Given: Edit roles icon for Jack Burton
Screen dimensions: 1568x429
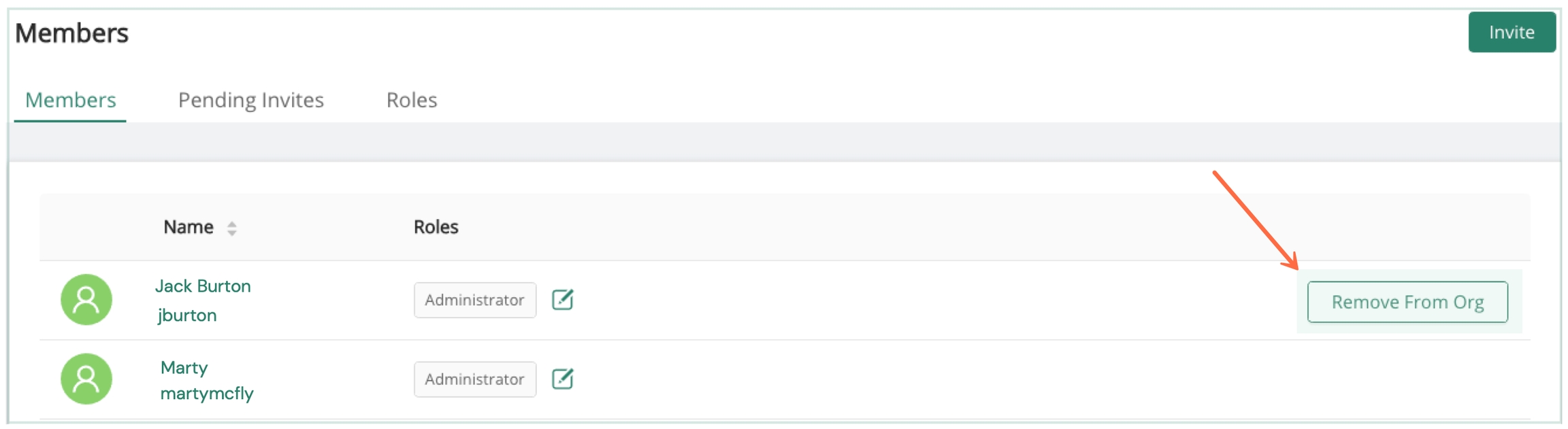Looking at the screenshot, I should click(x=562, y=299).
